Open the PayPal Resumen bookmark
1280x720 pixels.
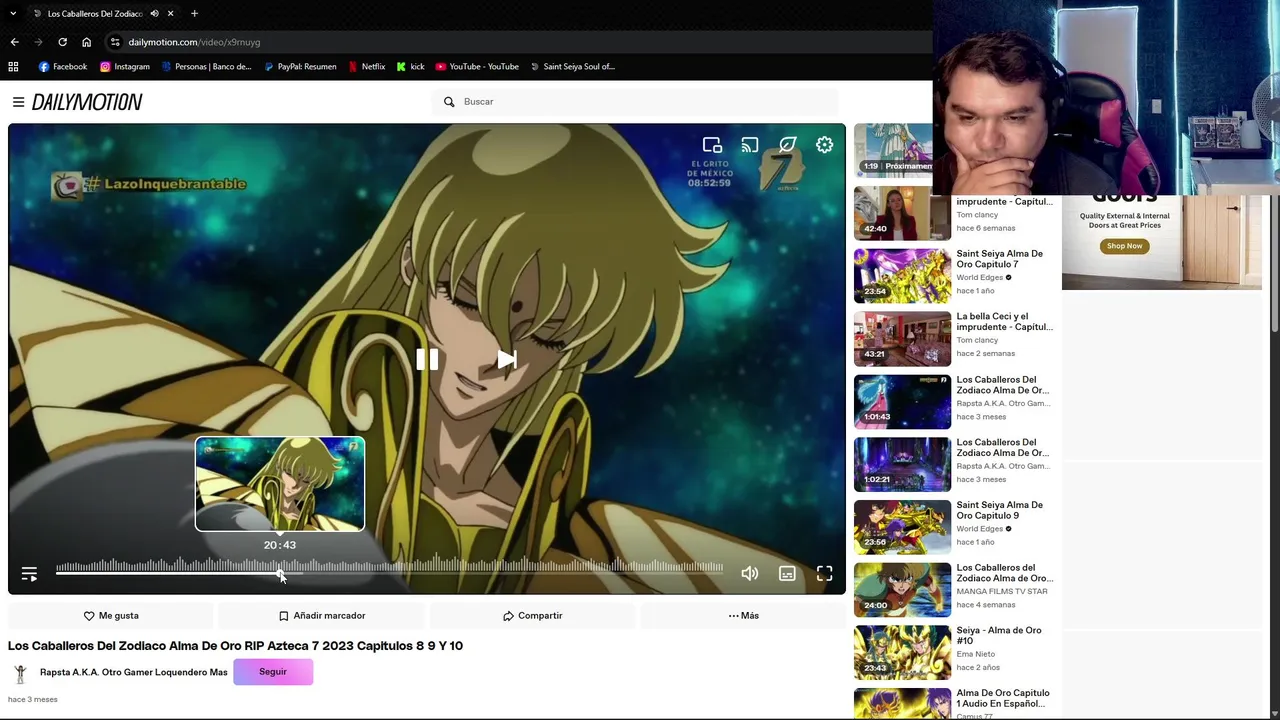point(300,67)
